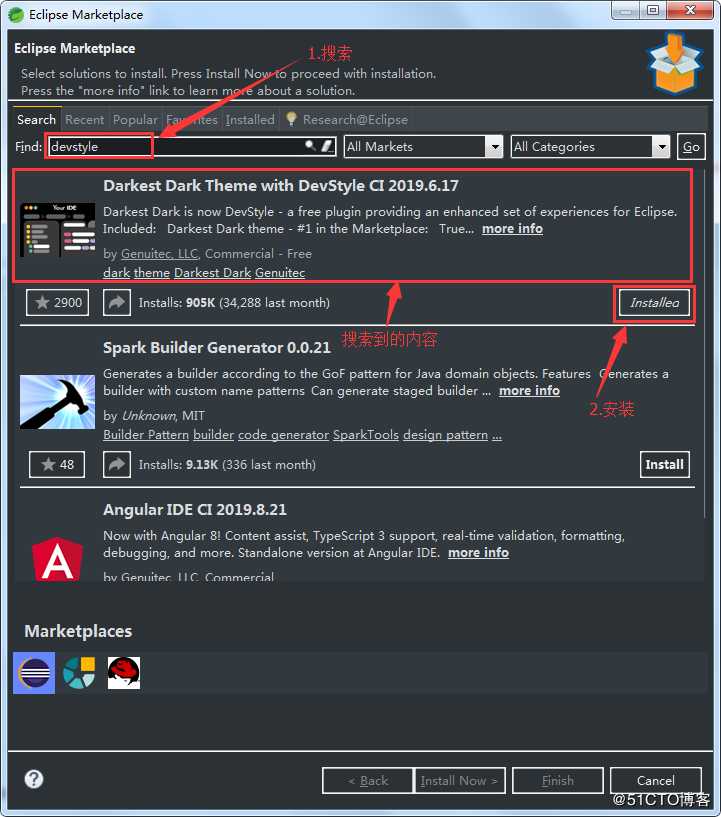Screen dimensions: 721x817
Task: Open more info for Angular IDE
Action: coord(478,553)
